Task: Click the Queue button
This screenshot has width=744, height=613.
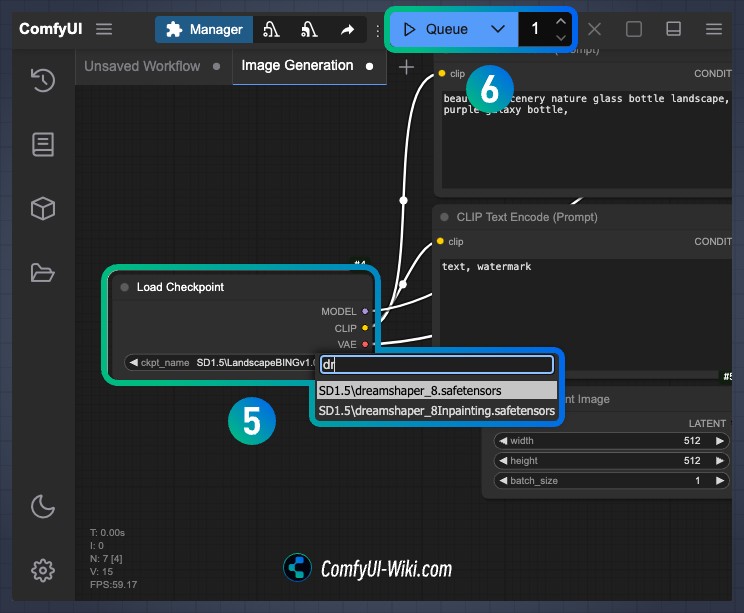Action: (436, 29)
